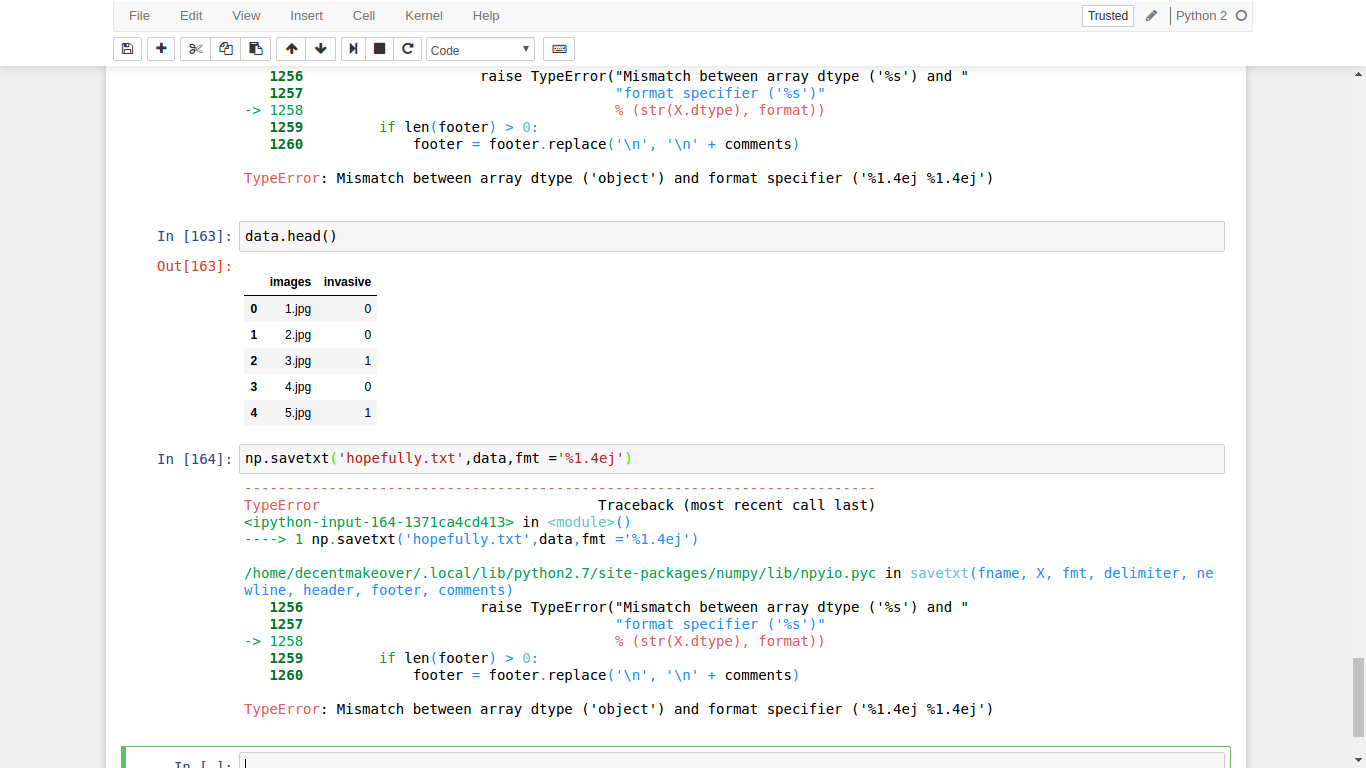Open the Cell menu
Image resolution: width=1366 pixels, height=768 pixels.
(x=364, y=16)
